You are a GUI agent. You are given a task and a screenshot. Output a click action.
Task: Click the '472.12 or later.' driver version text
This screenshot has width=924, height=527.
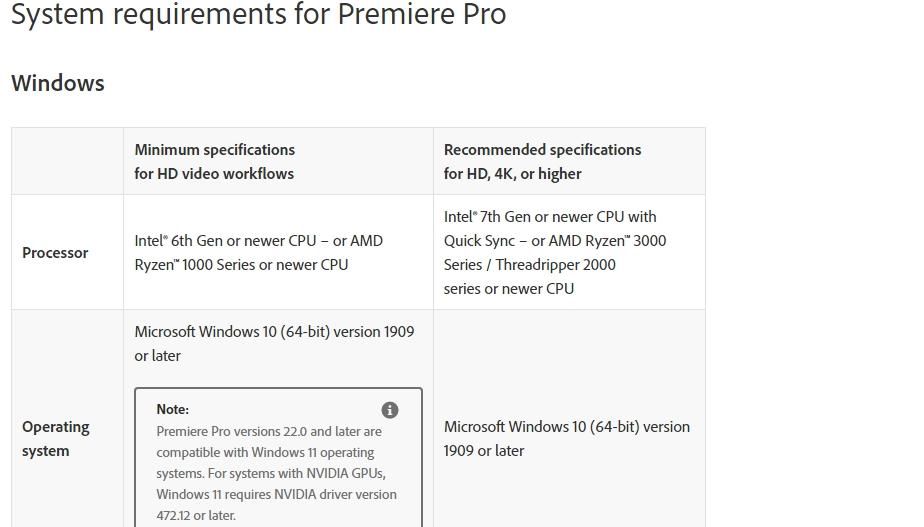[x=196, y=515]
